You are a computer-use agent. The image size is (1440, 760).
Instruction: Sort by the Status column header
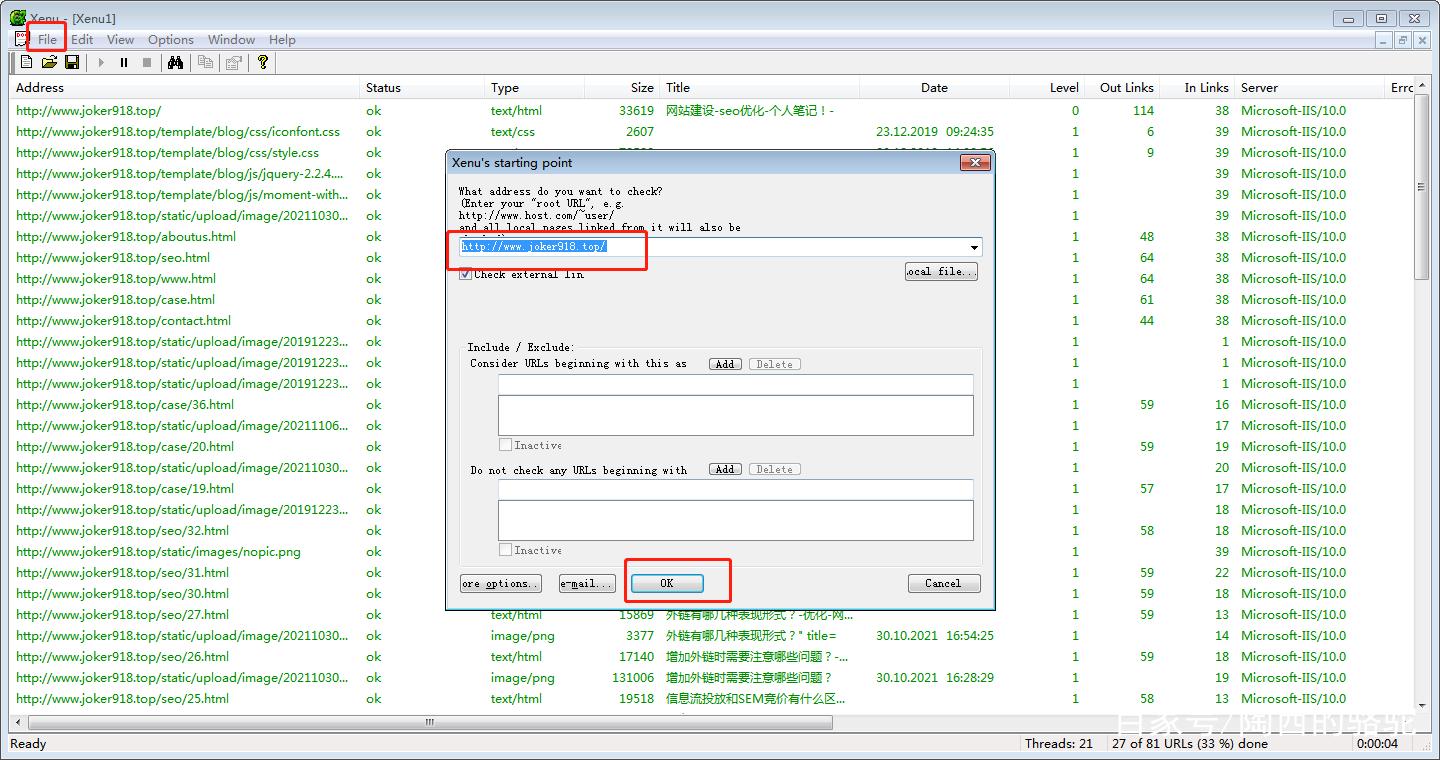pos(422,88)
